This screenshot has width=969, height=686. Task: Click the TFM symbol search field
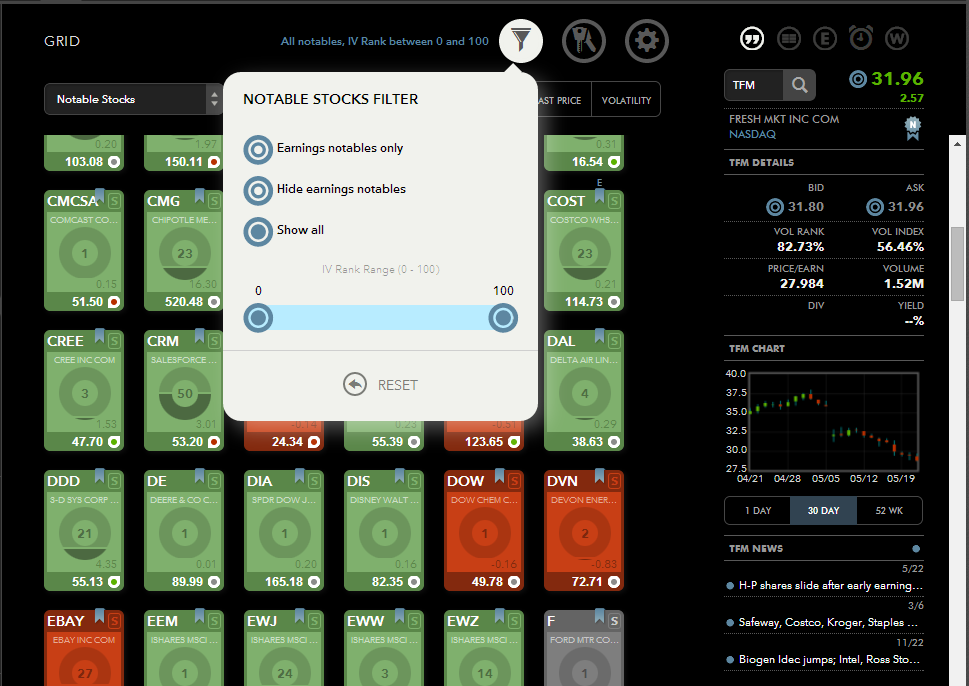[754, 85]
